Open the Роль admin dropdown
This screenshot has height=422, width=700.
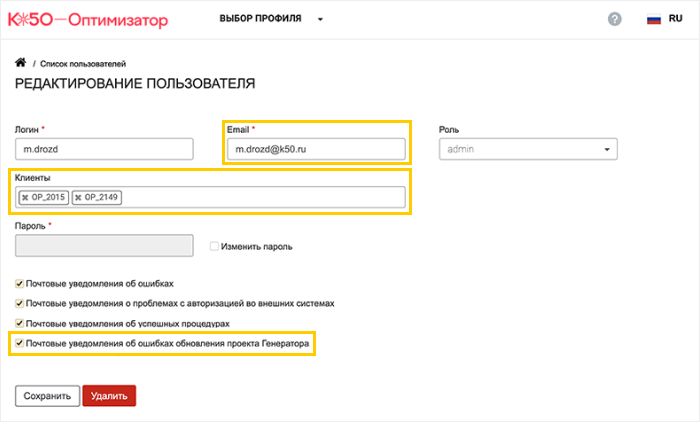point(528,149)
